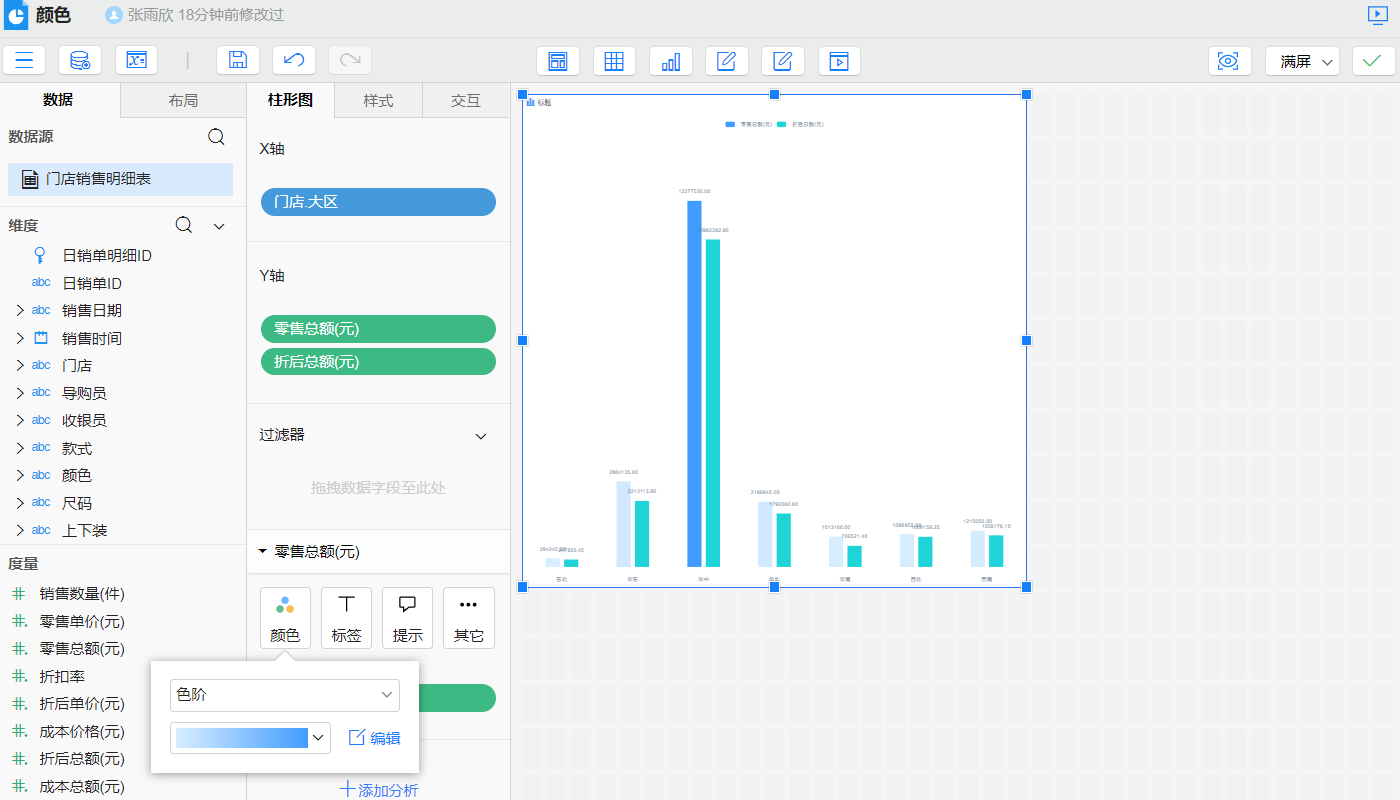Start presentation mode in top-right corner
This screenshot has width=1400, height=800.
tap(1378, 15)
